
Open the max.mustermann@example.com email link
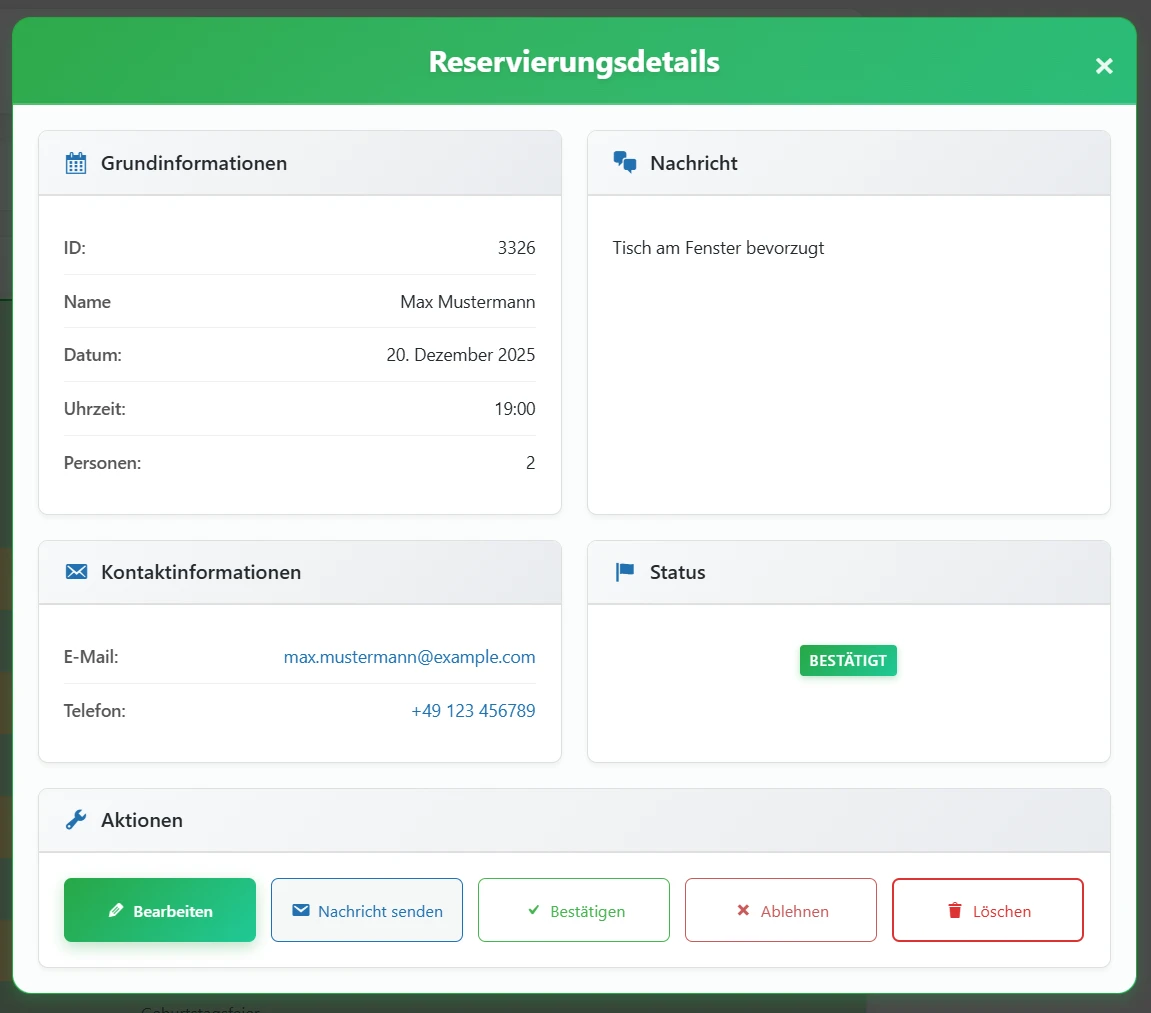click(409, 657)
